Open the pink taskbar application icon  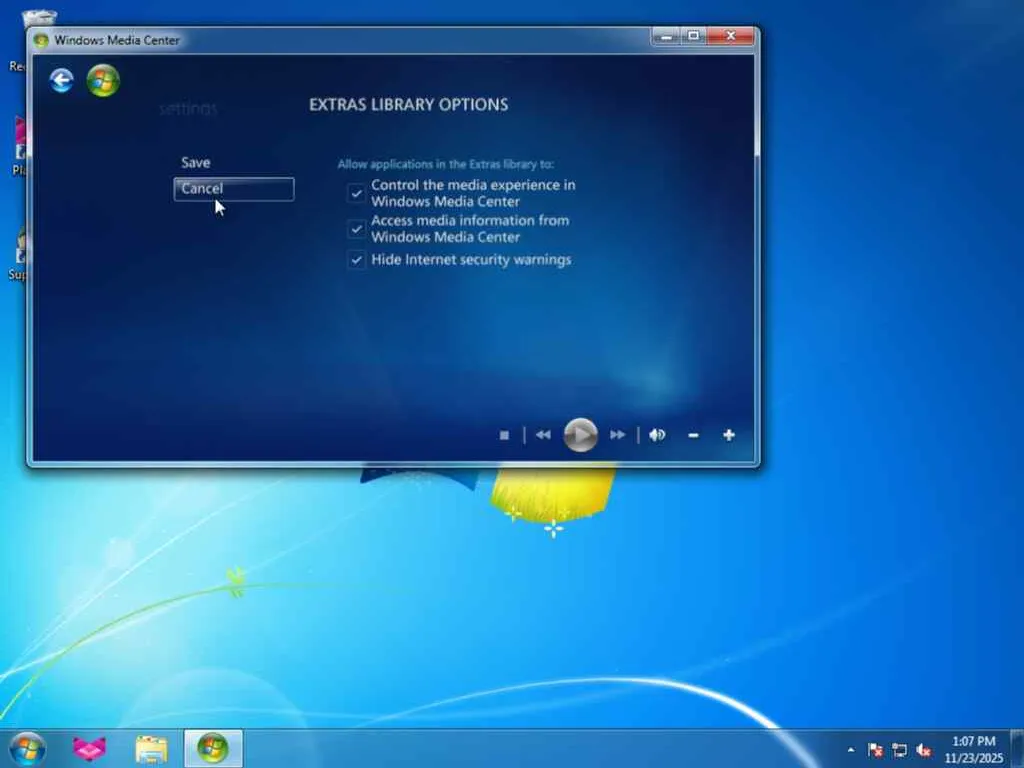tap(89, 748)
